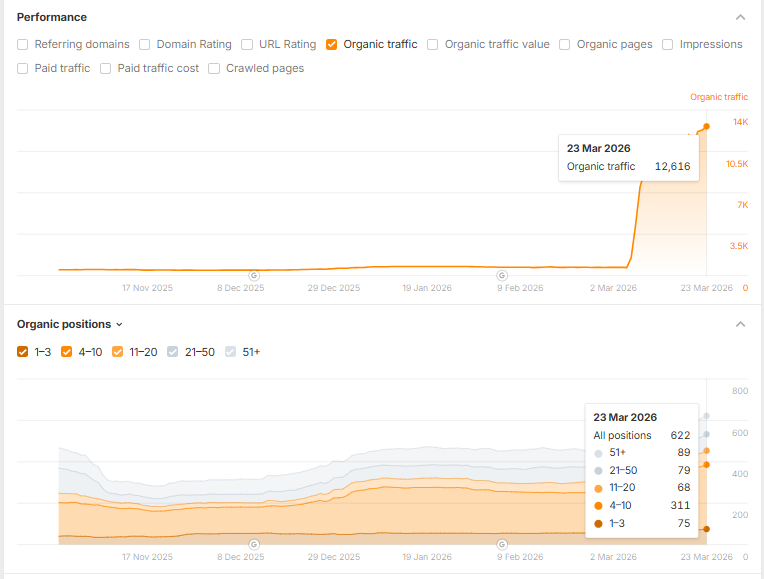Viewport: 764px width, 579px height.
Task: Check the Organic pages option
Action: (564, 44)
